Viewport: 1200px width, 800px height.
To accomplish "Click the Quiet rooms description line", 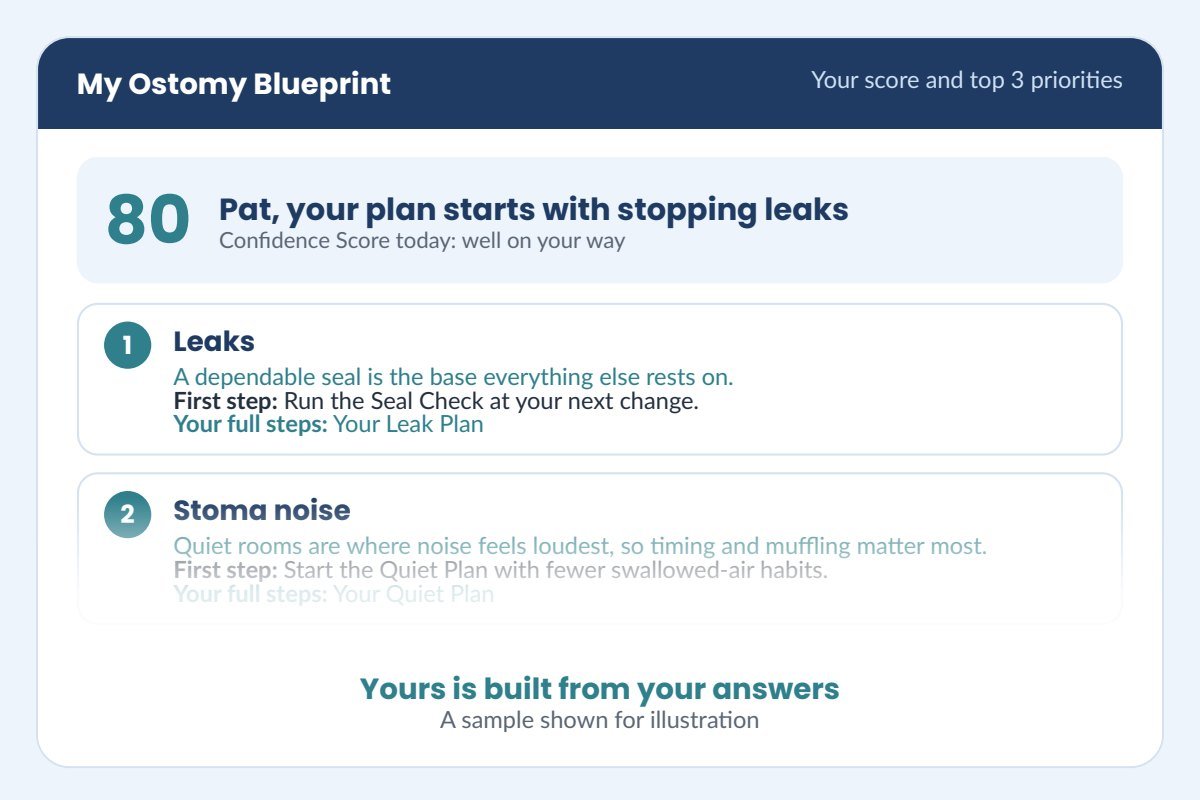I will coord(581,547).
